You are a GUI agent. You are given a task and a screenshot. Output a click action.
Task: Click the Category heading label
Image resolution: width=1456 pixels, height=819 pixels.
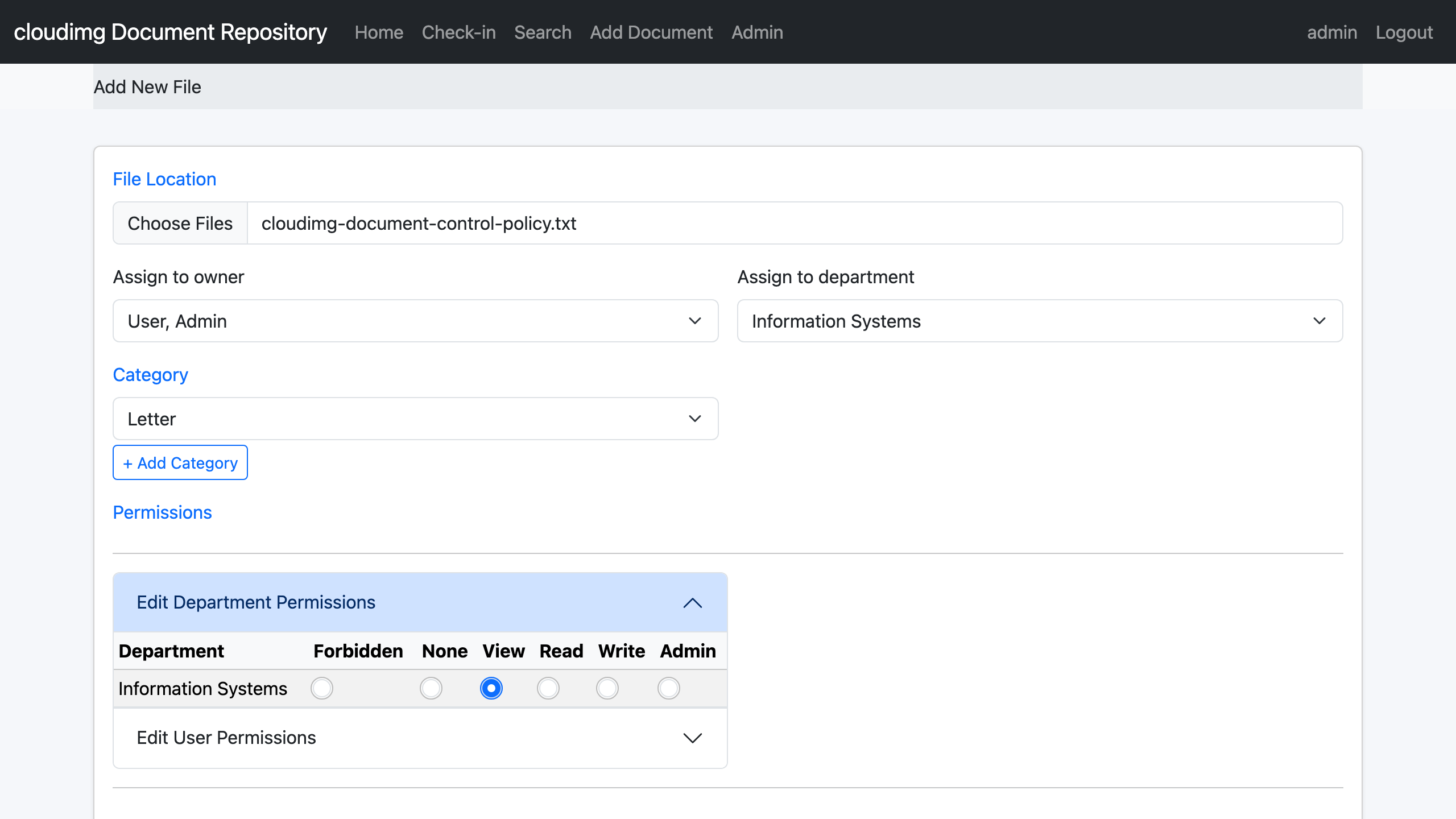click(x=150, y=375)
